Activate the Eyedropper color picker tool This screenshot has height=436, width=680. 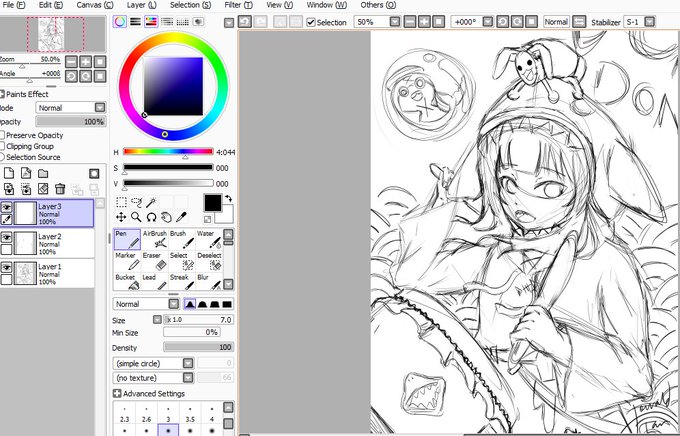pyautogui.click(x=181, y=217)
